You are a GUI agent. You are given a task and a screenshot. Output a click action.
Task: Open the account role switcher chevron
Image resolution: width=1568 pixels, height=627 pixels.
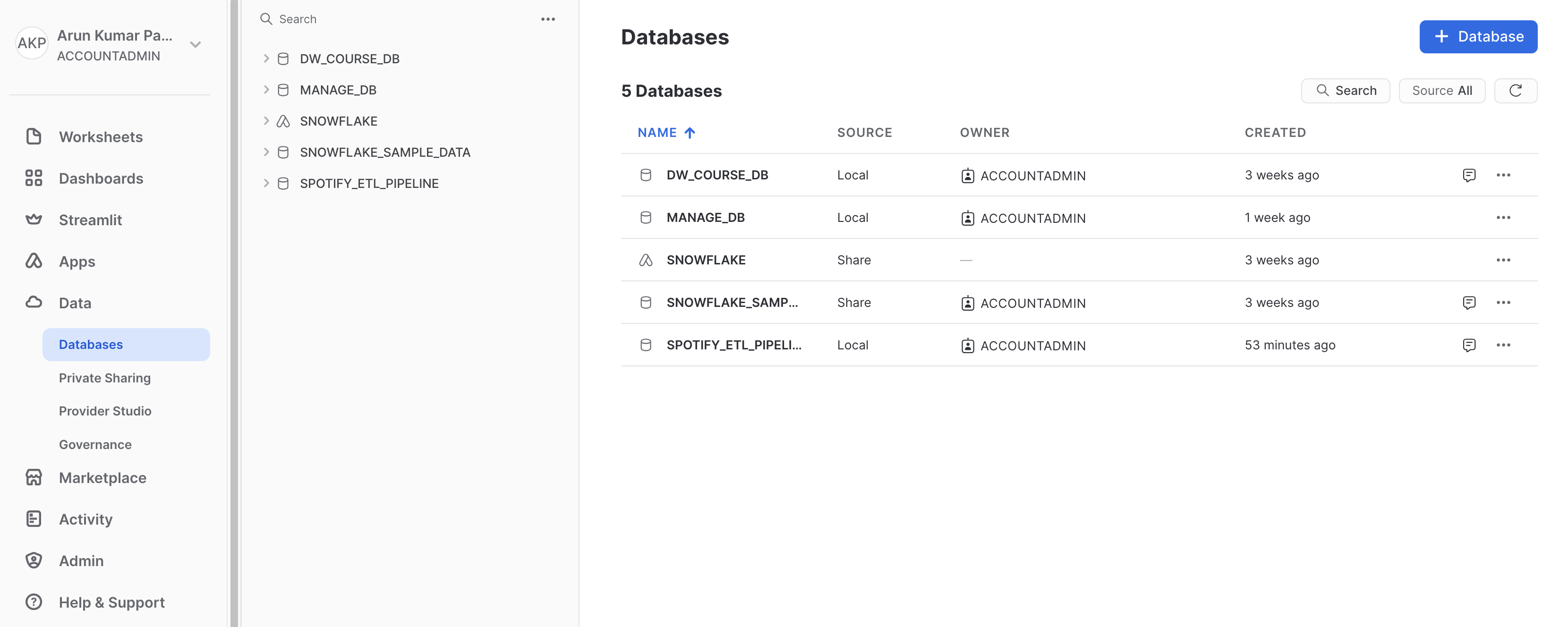coord(196,44)
